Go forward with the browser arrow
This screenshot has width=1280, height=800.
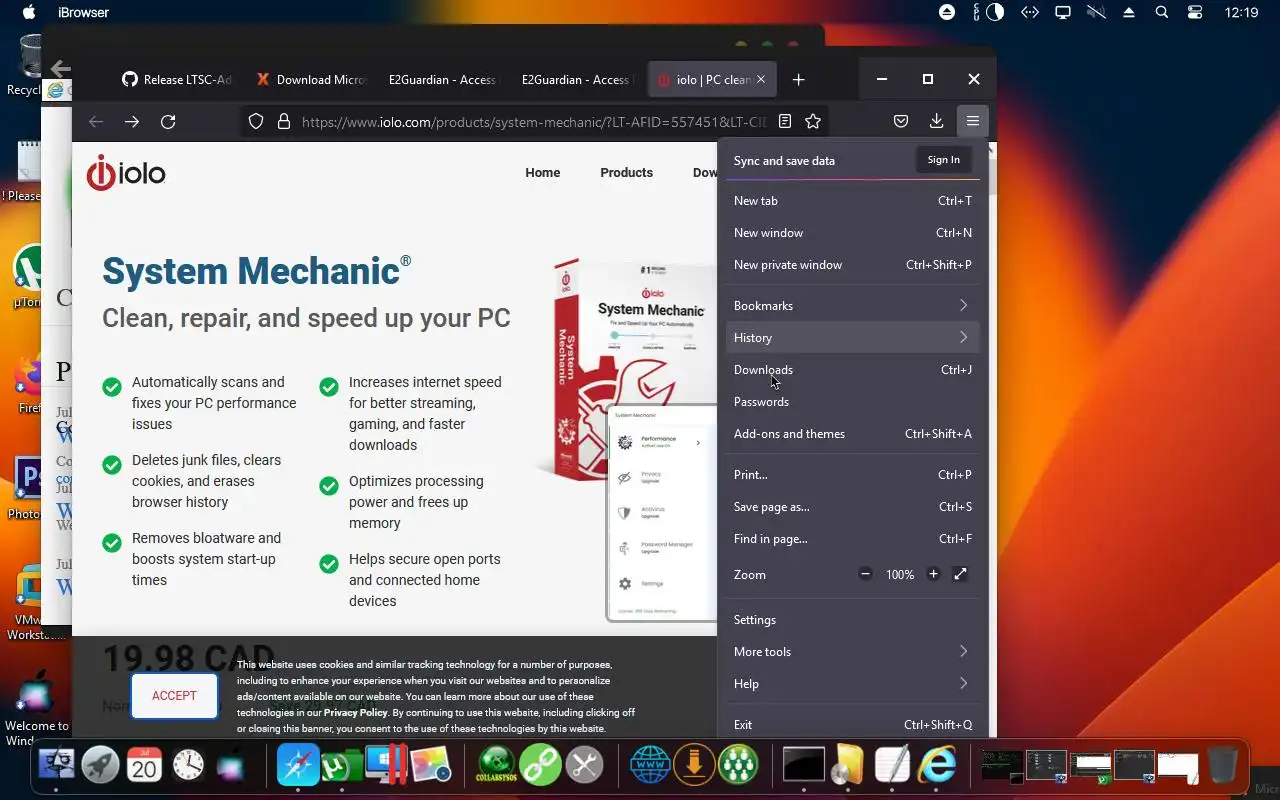tap(132, 121)
